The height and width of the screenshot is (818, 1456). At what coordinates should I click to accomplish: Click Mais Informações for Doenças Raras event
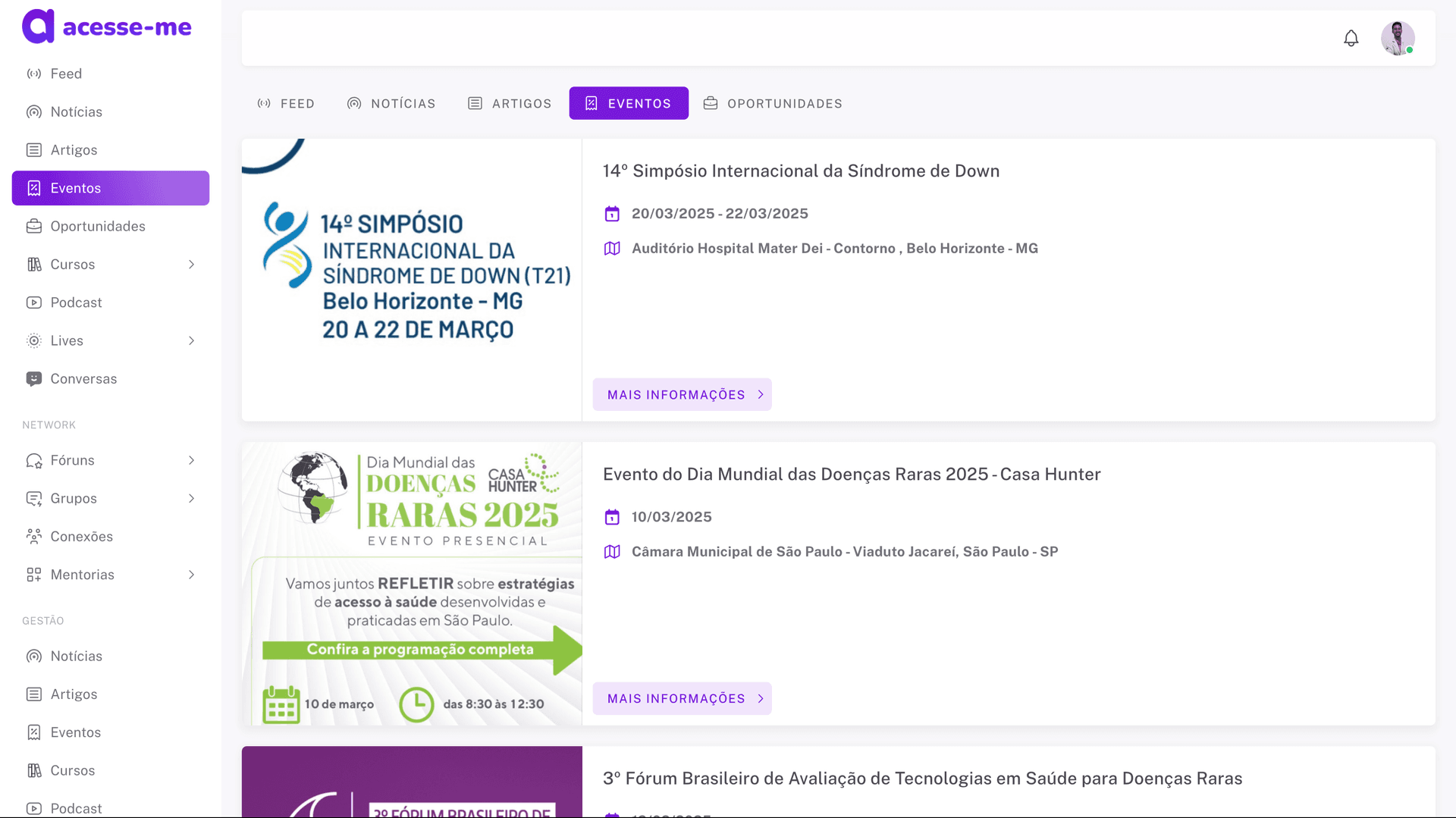[682, 699]
